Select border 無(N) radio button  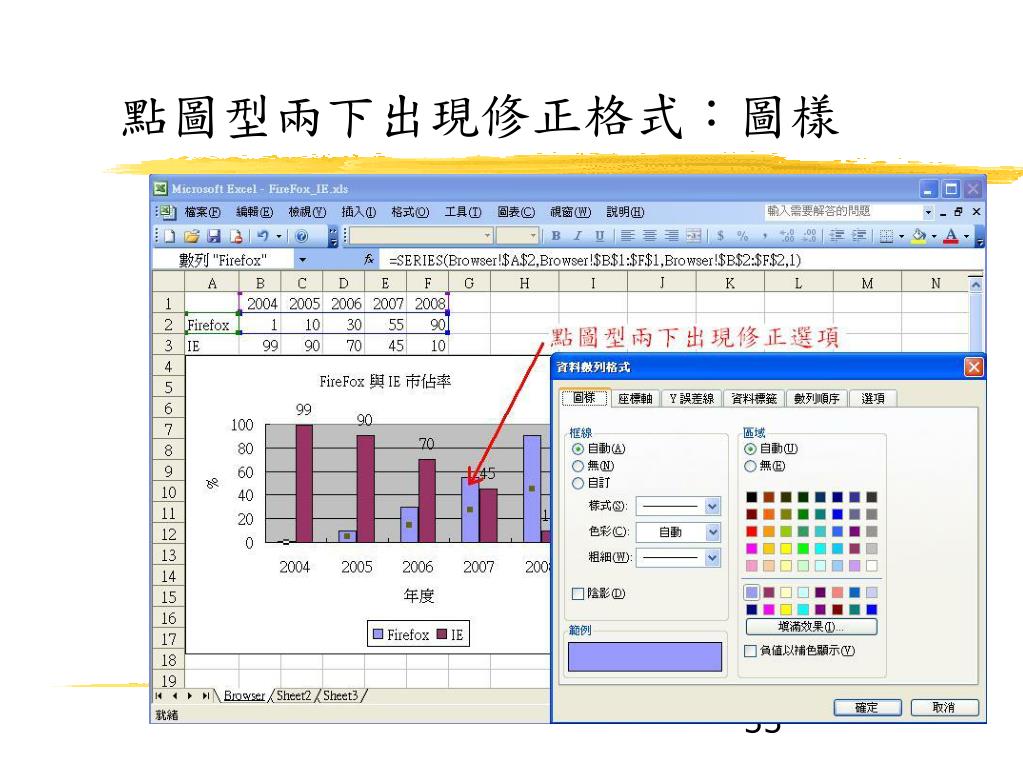coord(577,466)
